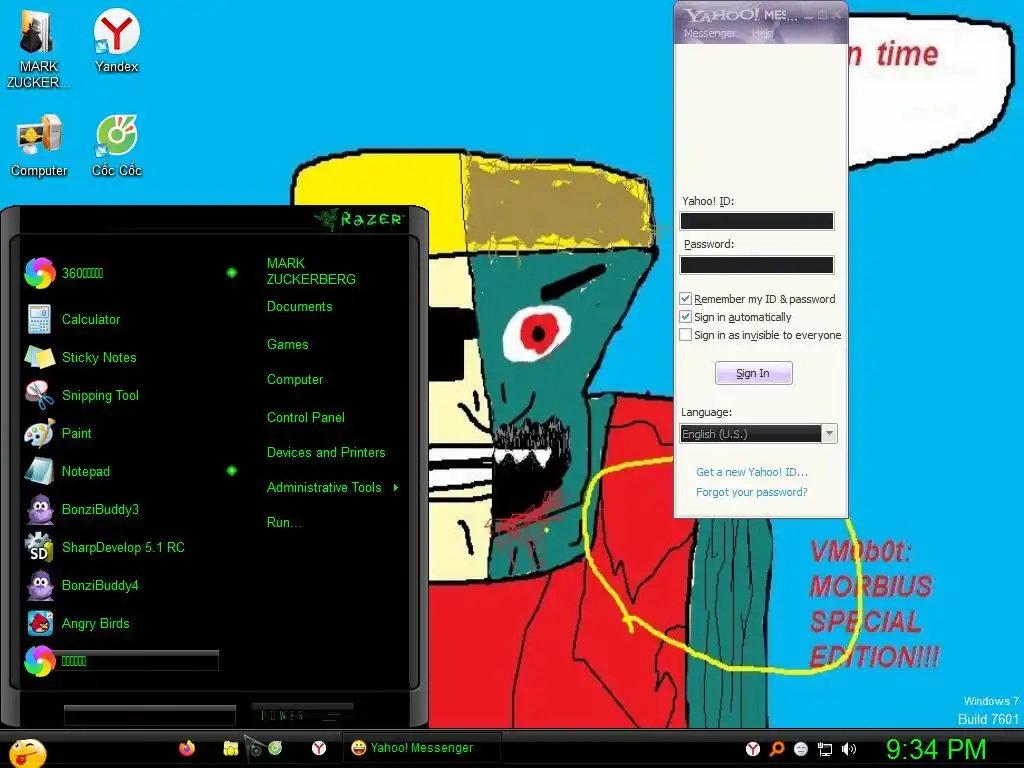Open the Cốc Cốc desktop shortcut
Viewport: 1024px width, 768px height.
pyautogui.click(x=116, y=145)
